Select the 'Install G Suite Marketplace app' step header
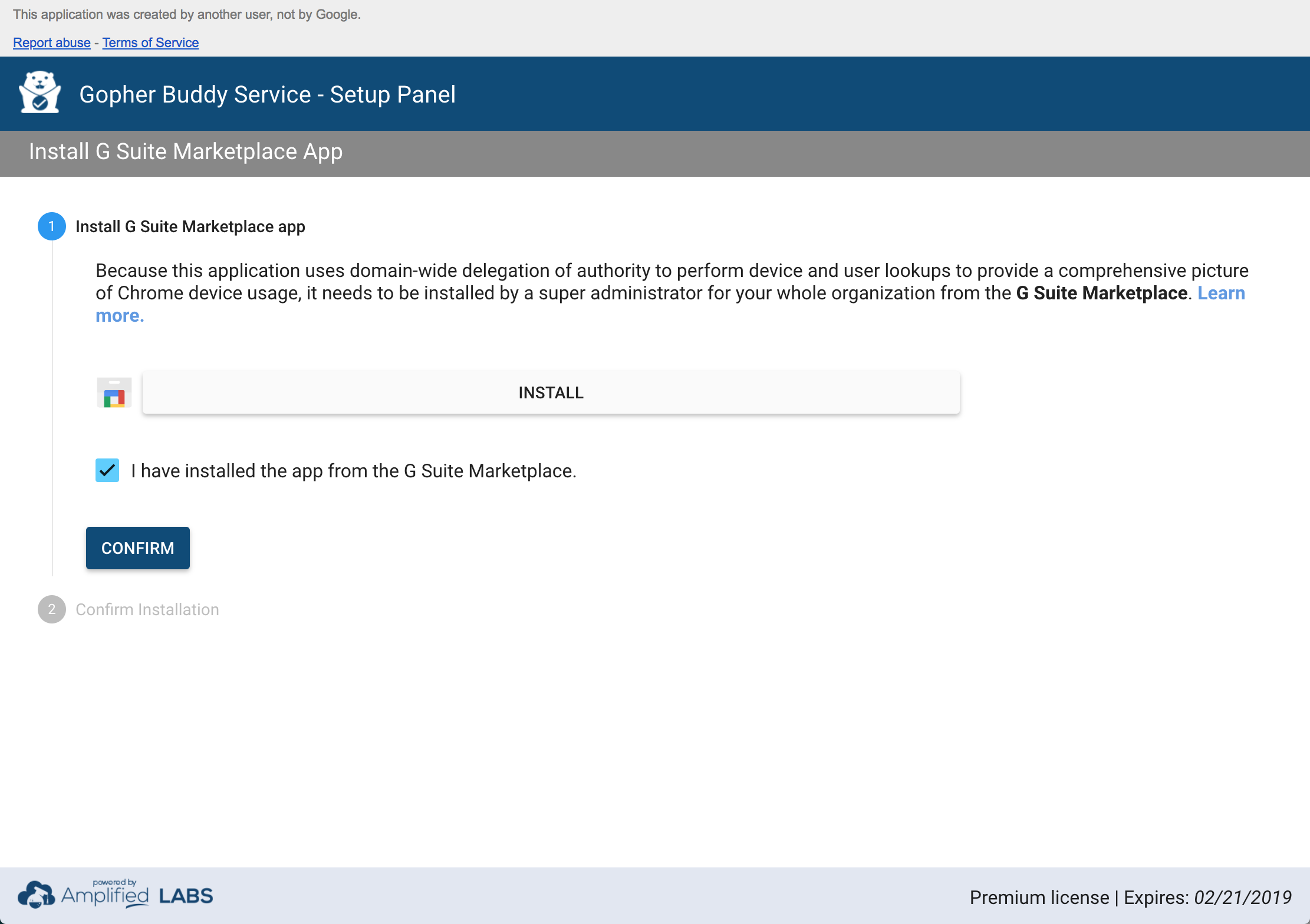 coord(190,227)
